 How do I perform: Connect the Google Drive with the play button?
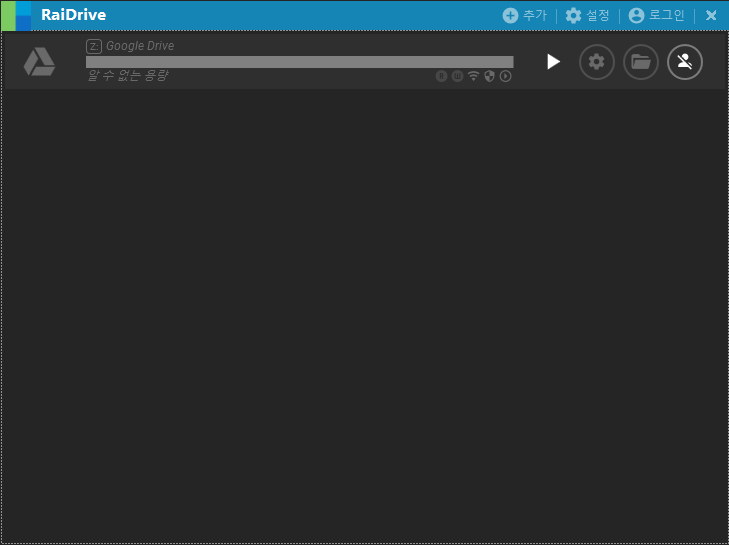tap(553, 62)
